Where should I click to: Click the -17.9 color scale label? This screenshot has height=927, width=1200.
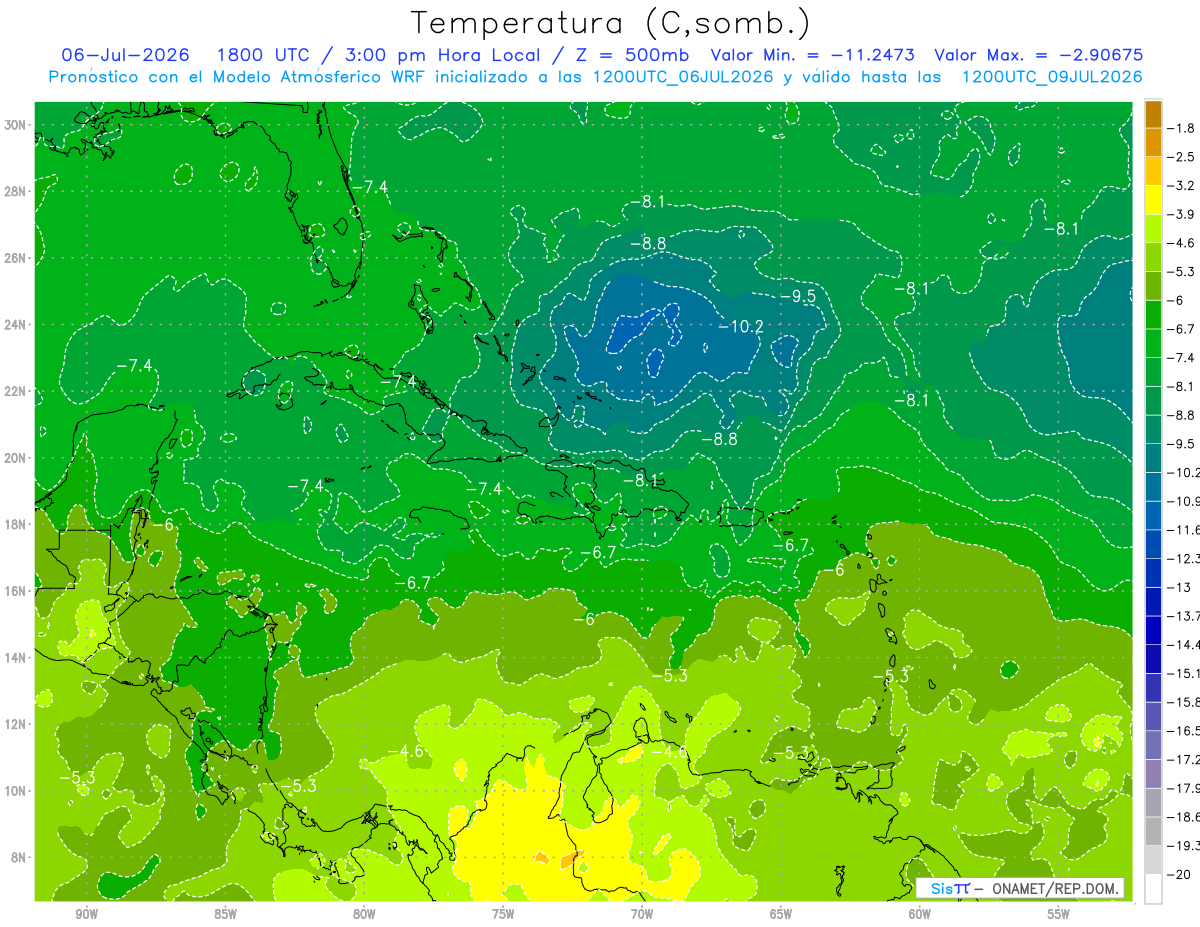click(1183, 788)
